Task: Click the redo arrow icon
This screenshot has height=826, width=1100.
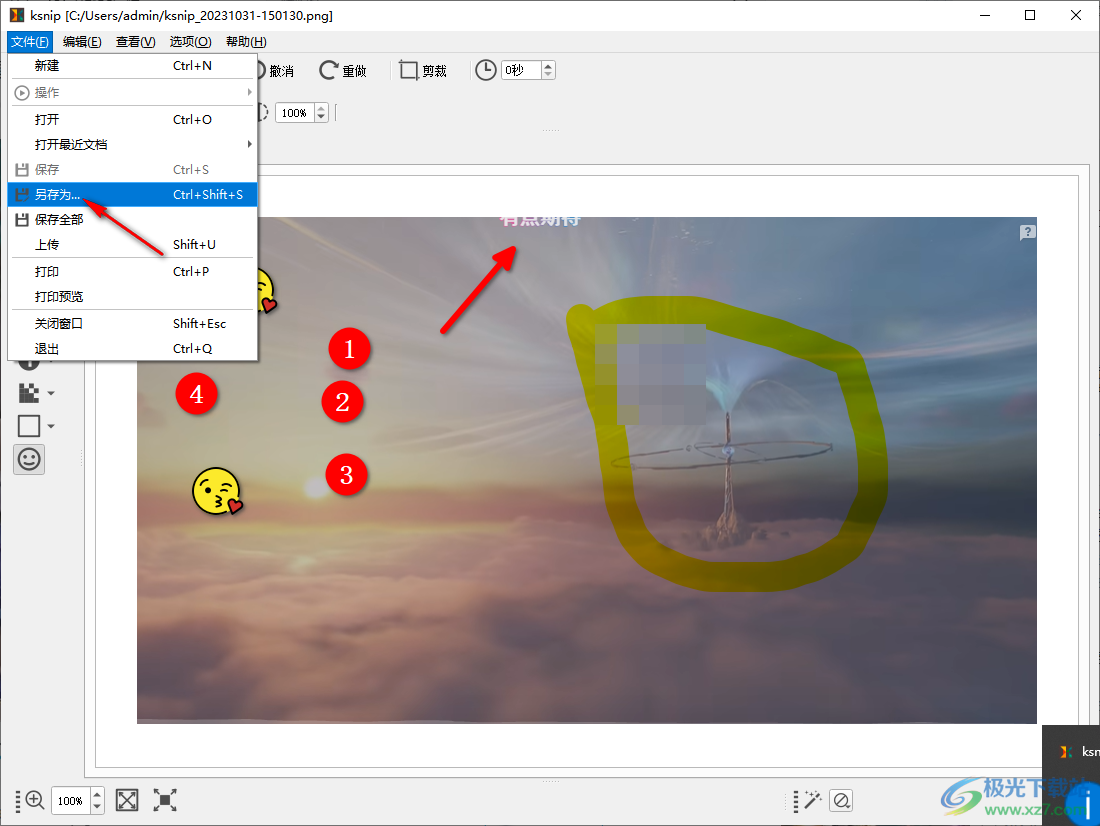Action: coord(342,71)
